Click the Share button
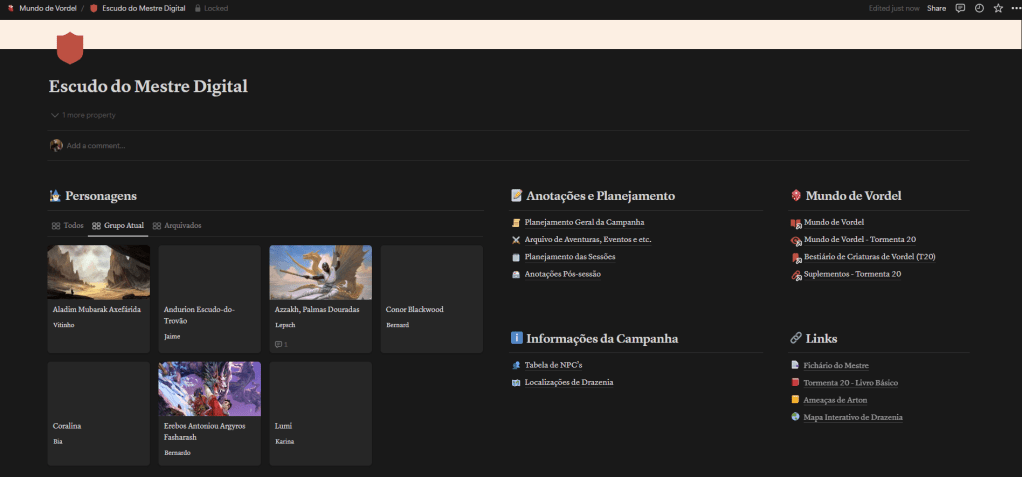 (936, 8)
